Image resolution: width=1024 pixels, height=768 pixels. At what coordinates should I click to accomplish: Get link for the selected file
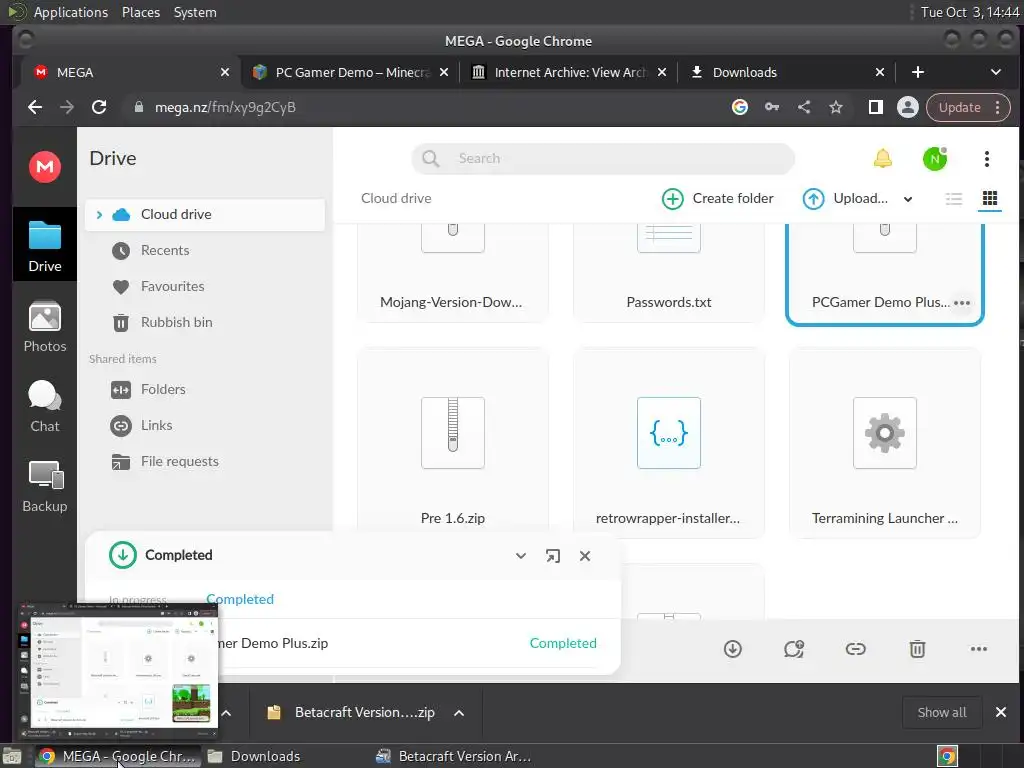(855, 648)
